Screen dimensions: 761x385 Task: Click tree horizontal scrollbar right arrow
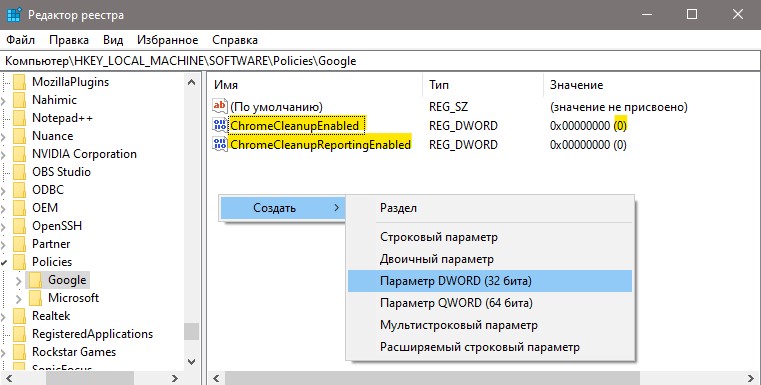[175, 378]
